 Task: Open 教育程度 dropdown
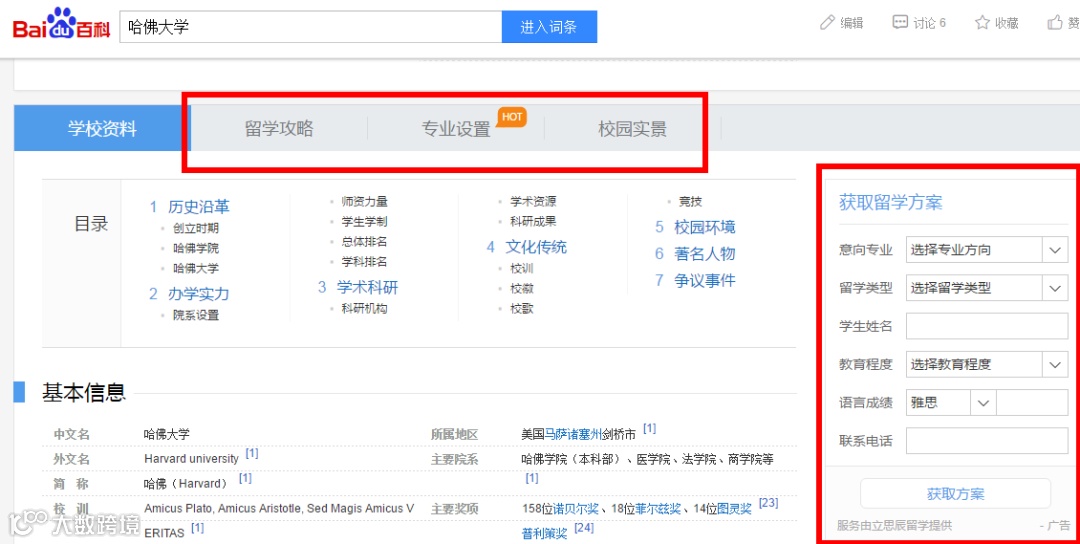pyautogui.click(x=986, y=364)
